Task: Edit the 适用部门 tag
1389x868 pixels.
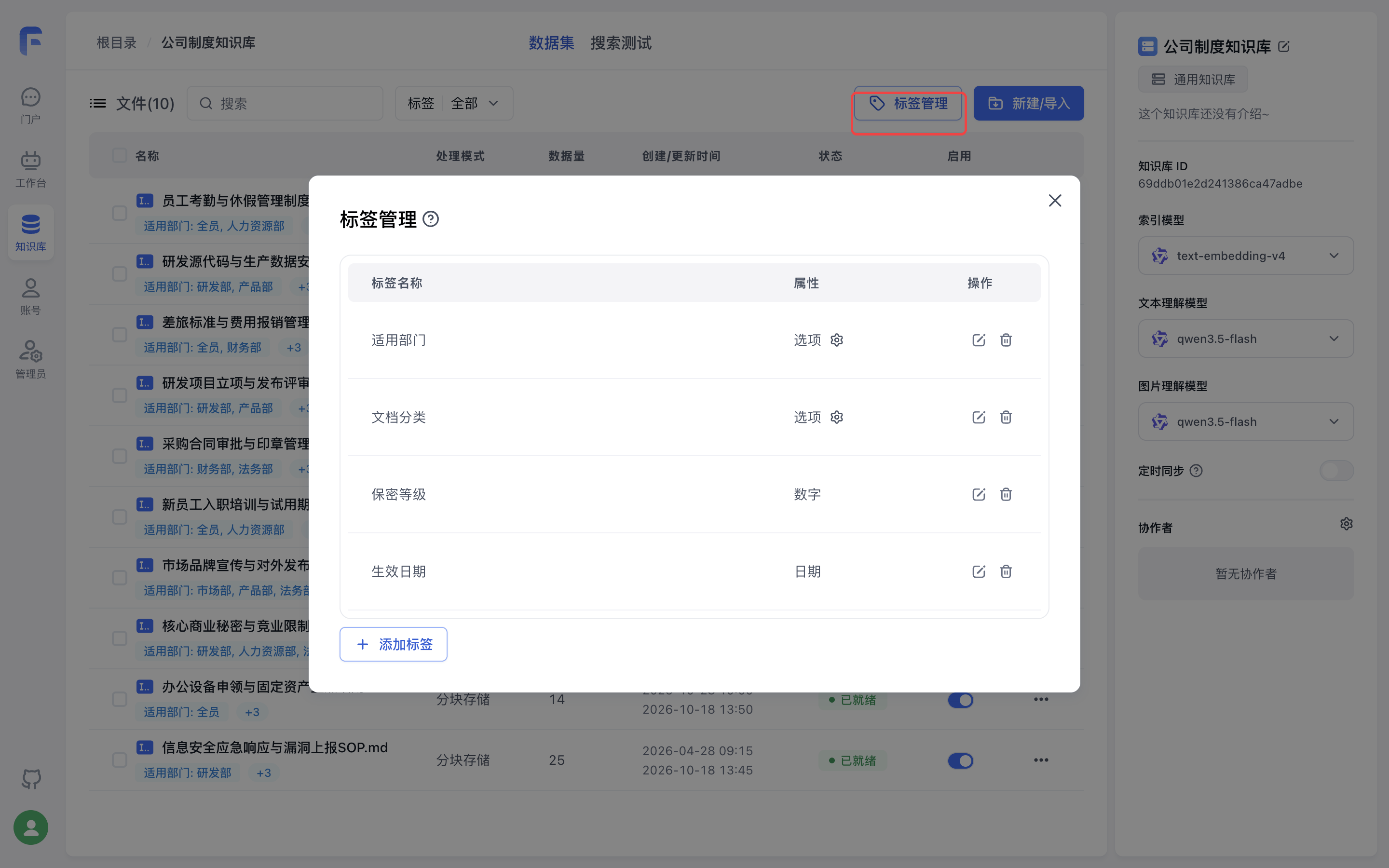Action: (x=979, y=340)
